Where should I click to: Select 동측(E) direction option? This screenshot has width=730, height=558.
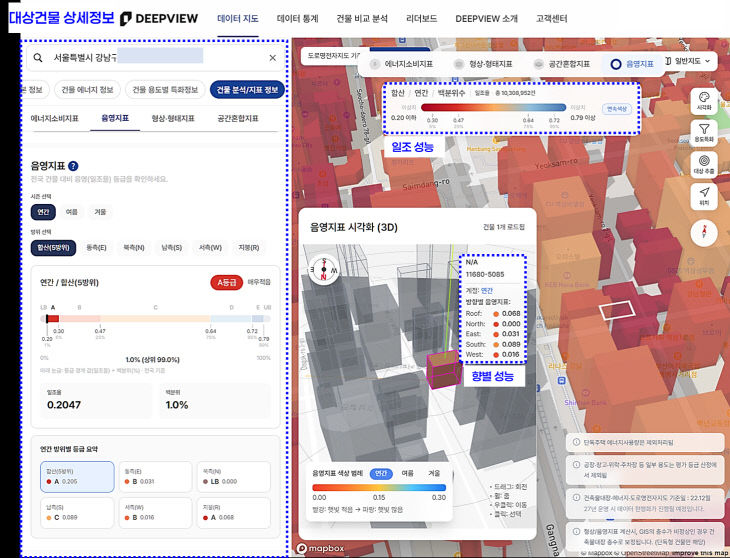[96, 248]
